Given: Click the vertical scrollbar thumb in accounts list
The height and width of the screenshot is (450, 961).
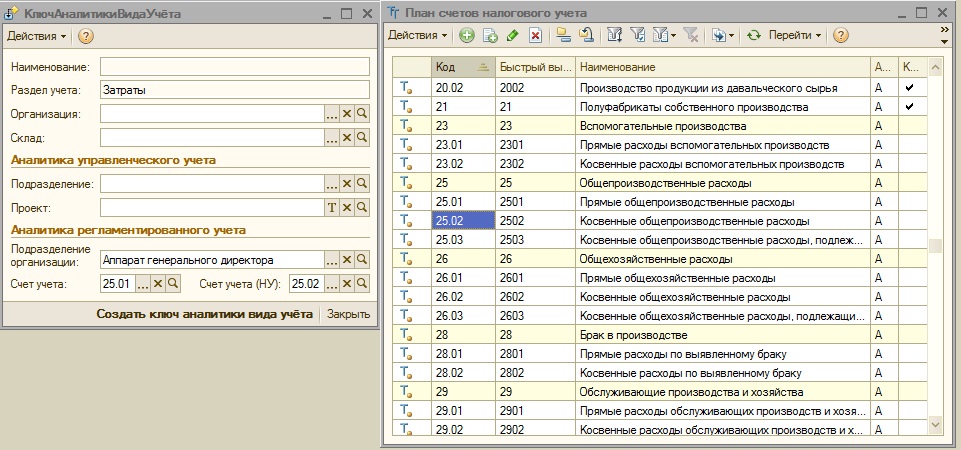Looking at the screenshot, I should click(x=935, y=247).
